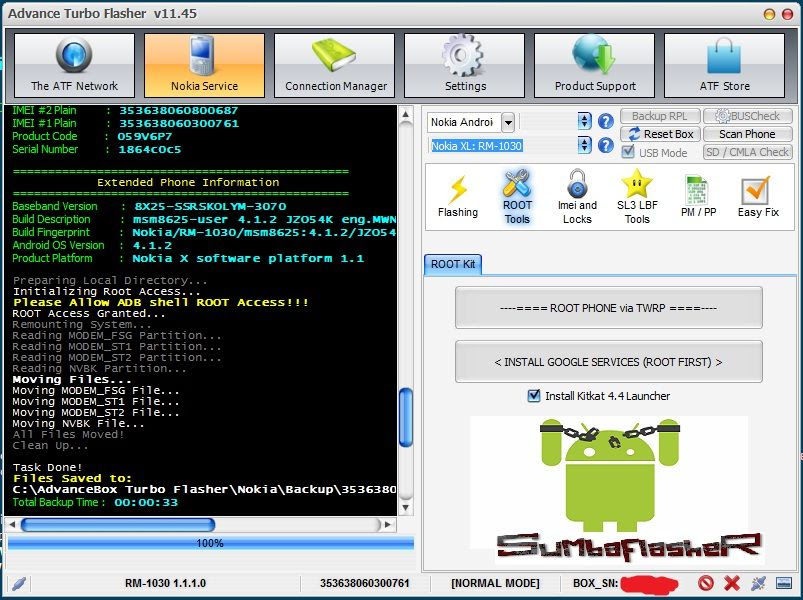Open Imei and Locks tool
Image resolution: width=803 pixels, height=600 pixels.
577,197
